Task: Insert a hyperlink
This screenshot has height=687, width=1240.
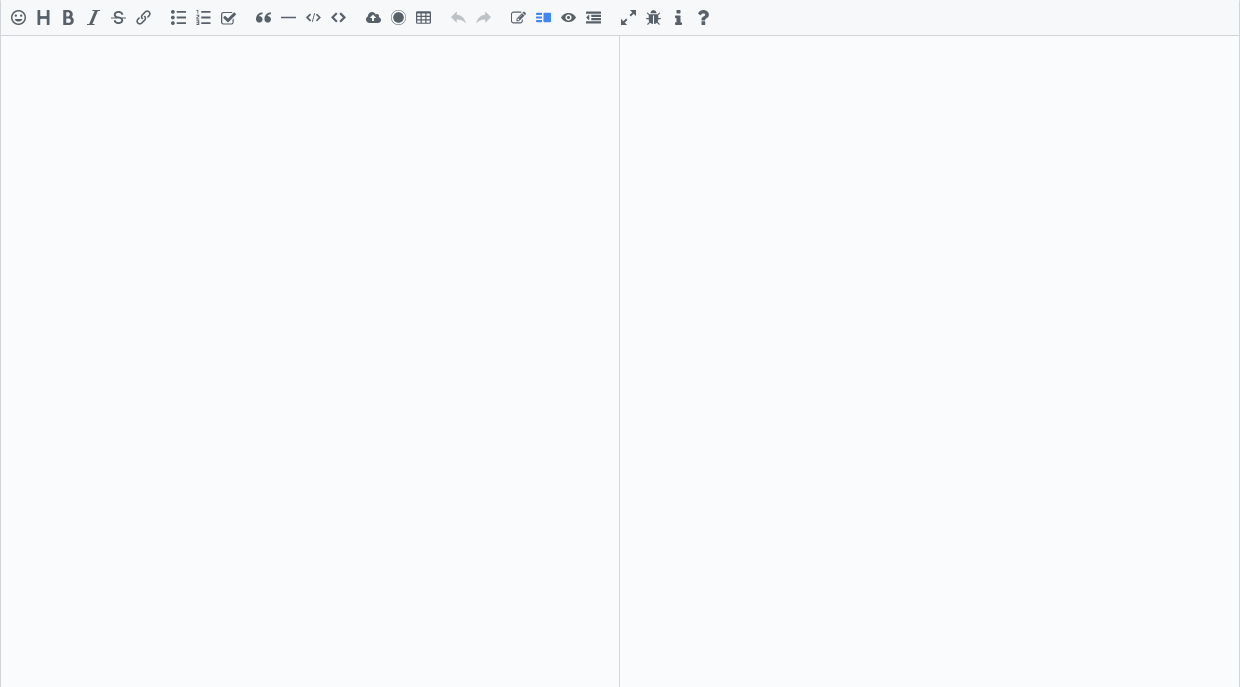Action: [x=143, y=17]
